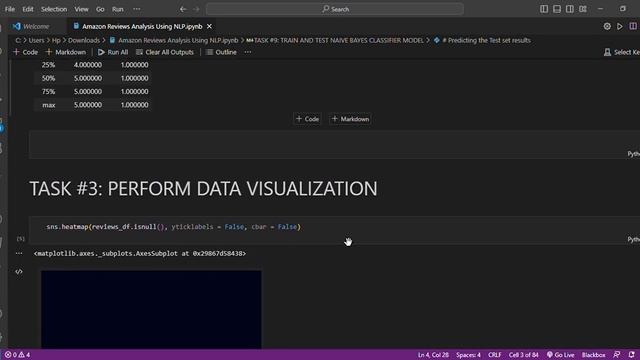Toggle the bottom panel layout icon
Image resolution: width=640 pixels, height=360 pixels.
557,9
